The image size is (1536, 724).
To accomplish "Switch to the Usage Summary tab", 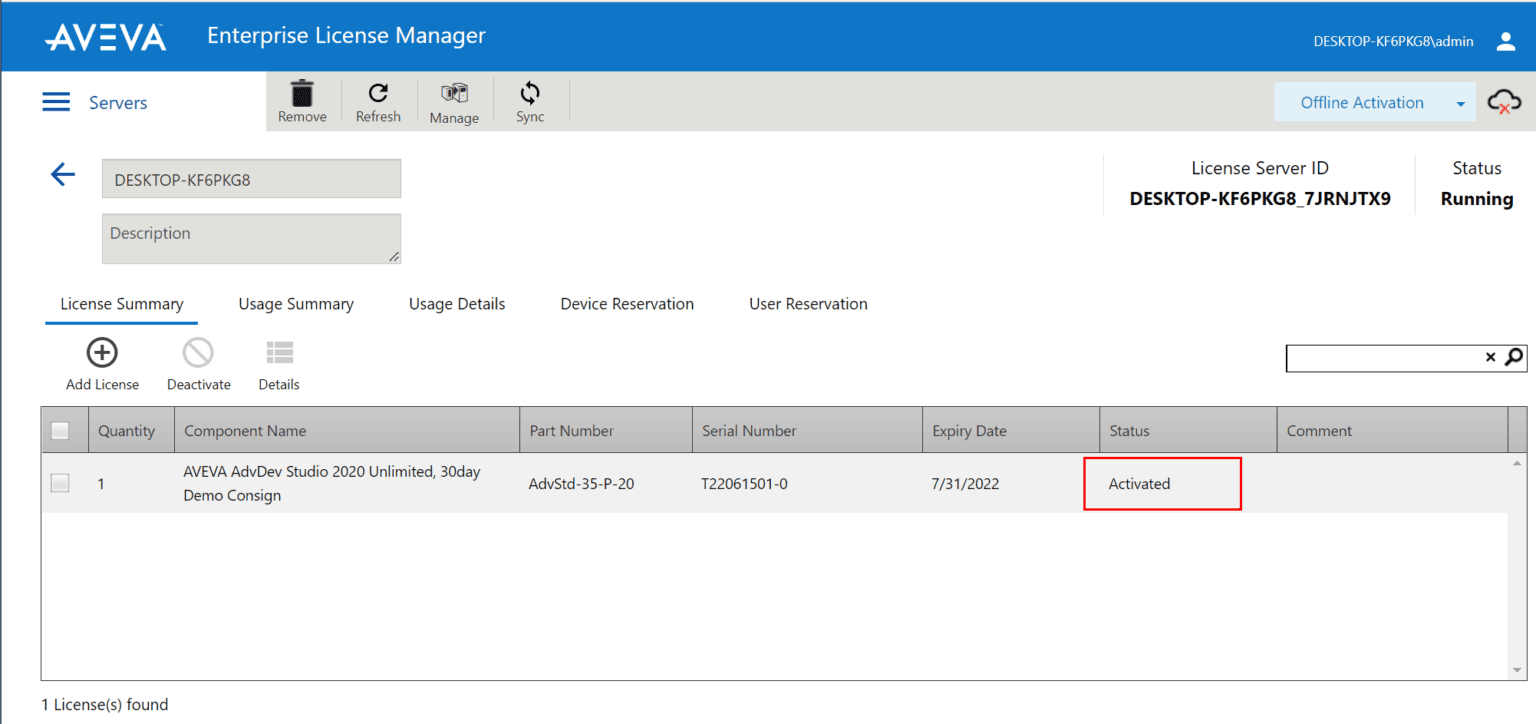I will pyautogui.click(x=296, y=303).
